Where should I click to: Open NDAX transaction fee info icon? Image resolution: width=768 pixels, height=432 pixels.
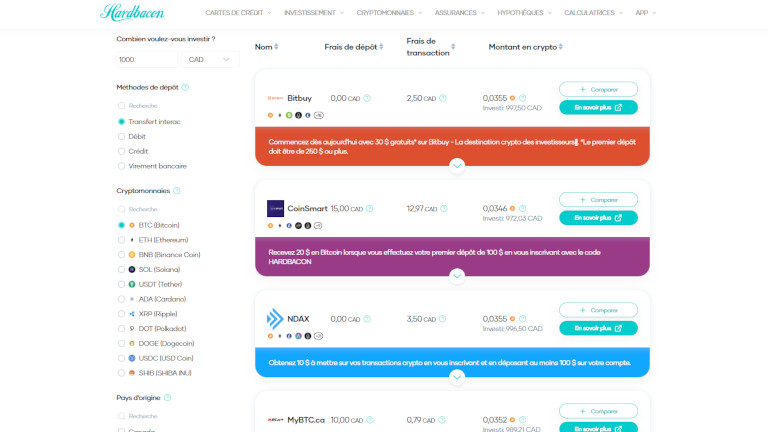point(442,319)
